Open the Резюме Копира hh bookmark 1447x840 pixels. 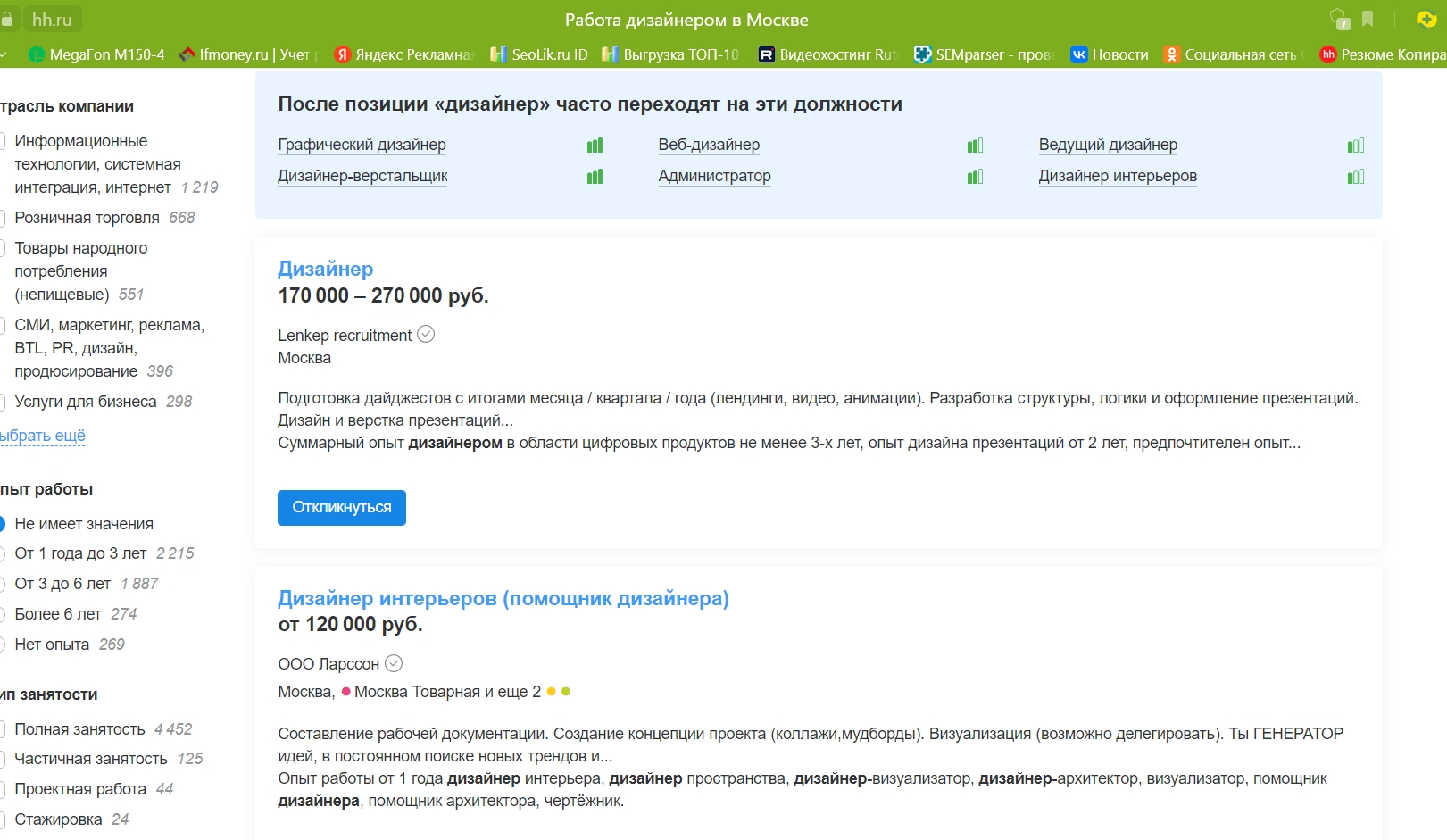click(x=1383, y=54)
